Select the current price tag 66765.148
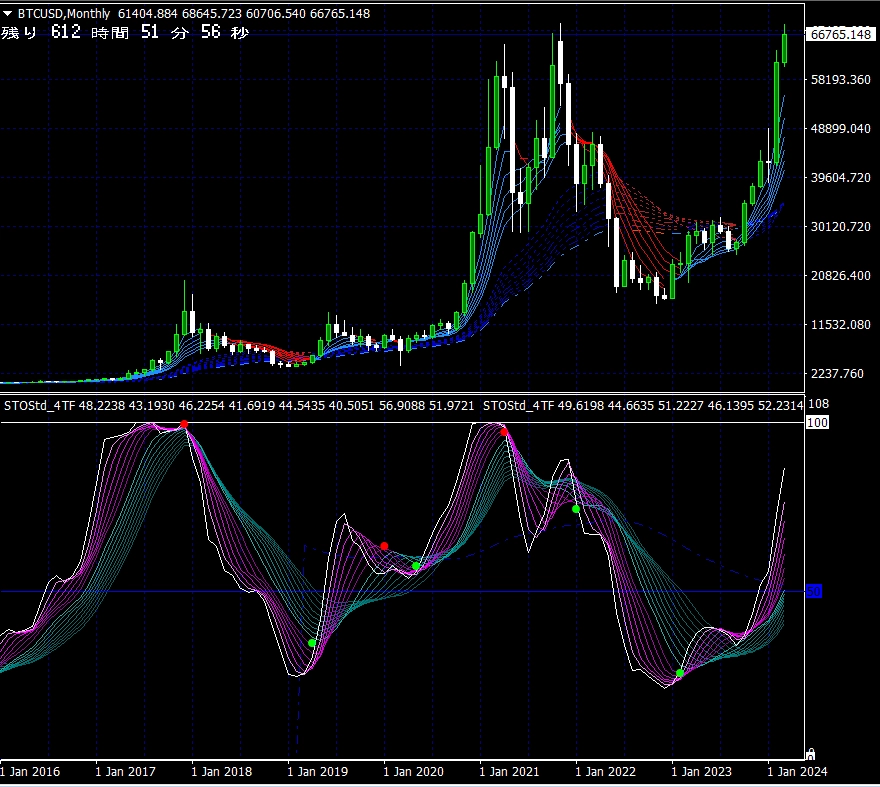Viewport: 880px width, 787px height. (840, 35)
